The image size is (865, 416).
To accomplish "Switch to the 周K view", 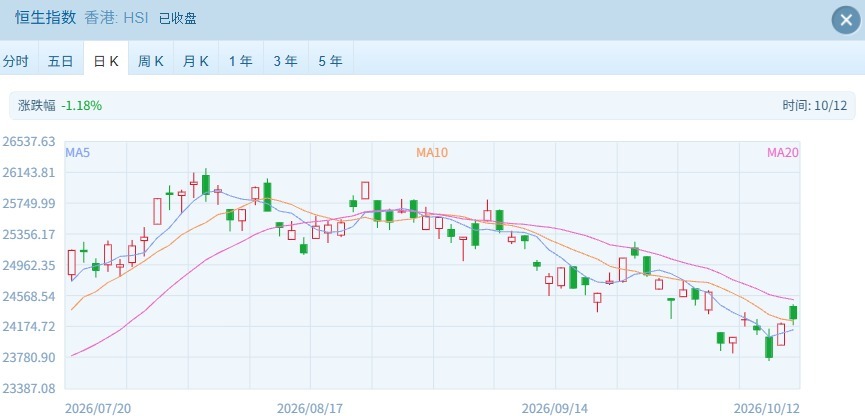I will click(151, 61).
